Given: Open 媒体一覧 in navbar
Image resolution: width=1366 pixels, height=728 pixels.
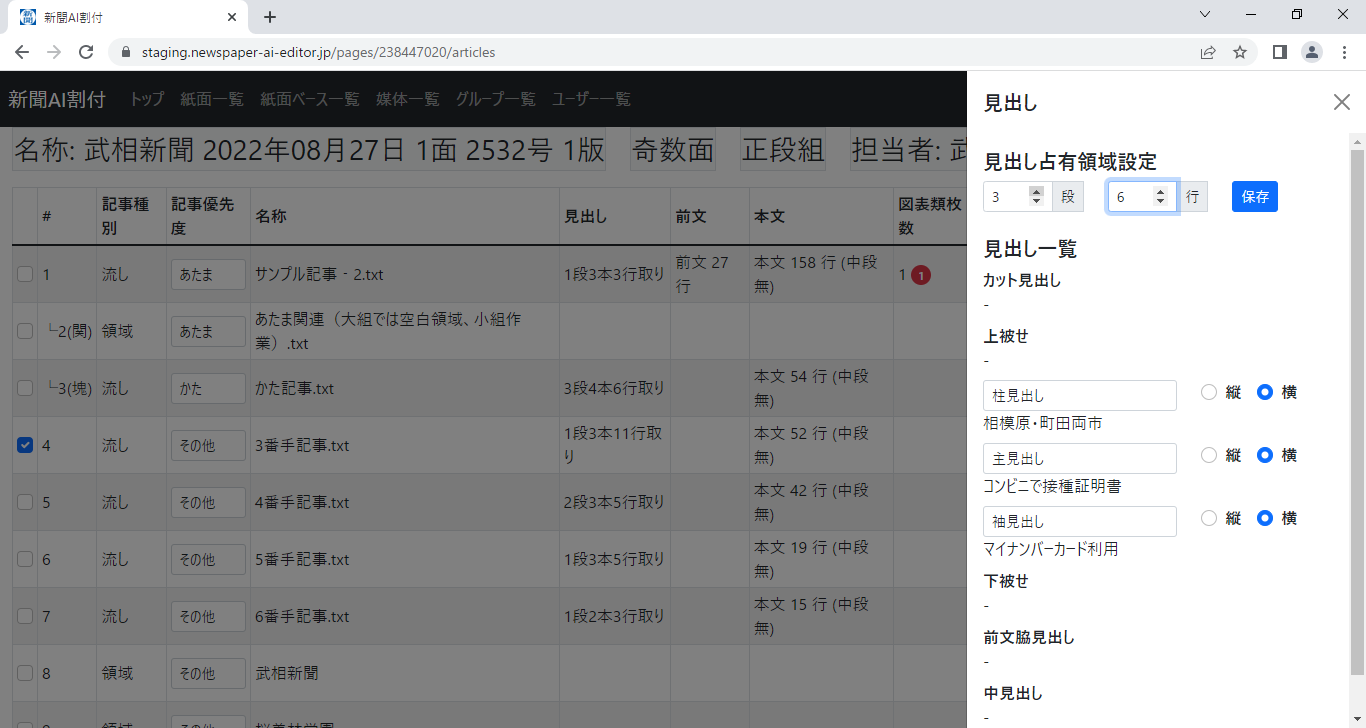Looking at the screenshot, I should (407, 99).
